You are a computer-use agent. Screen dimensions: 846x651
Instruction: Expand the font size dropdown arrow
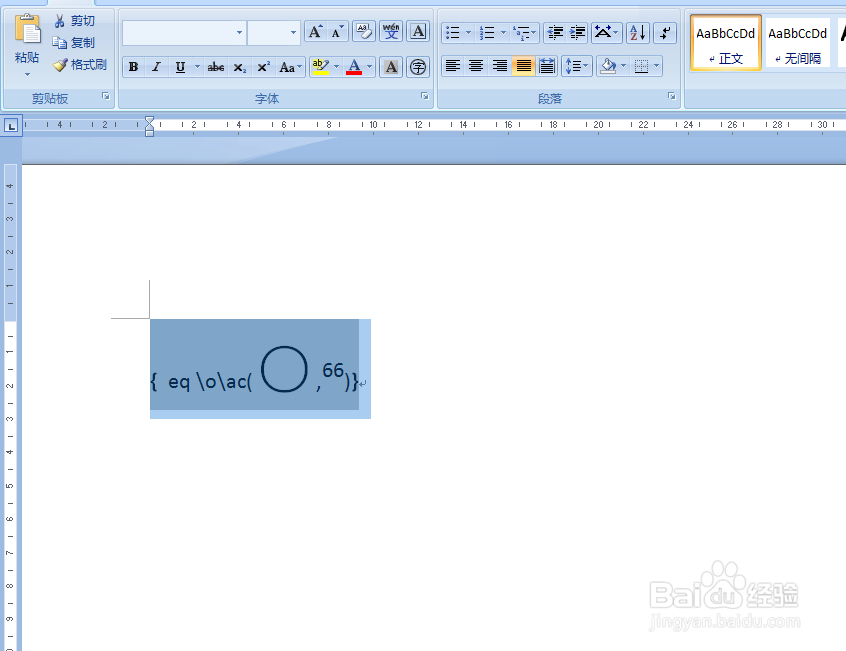tap(293, 33)
